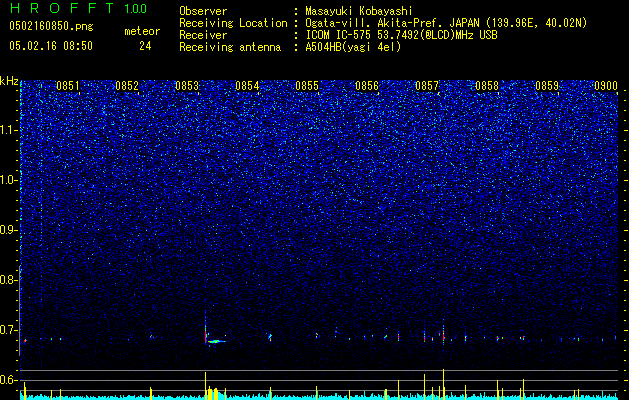
Task: Click the 0856 time marker
Action: (367, 86)
